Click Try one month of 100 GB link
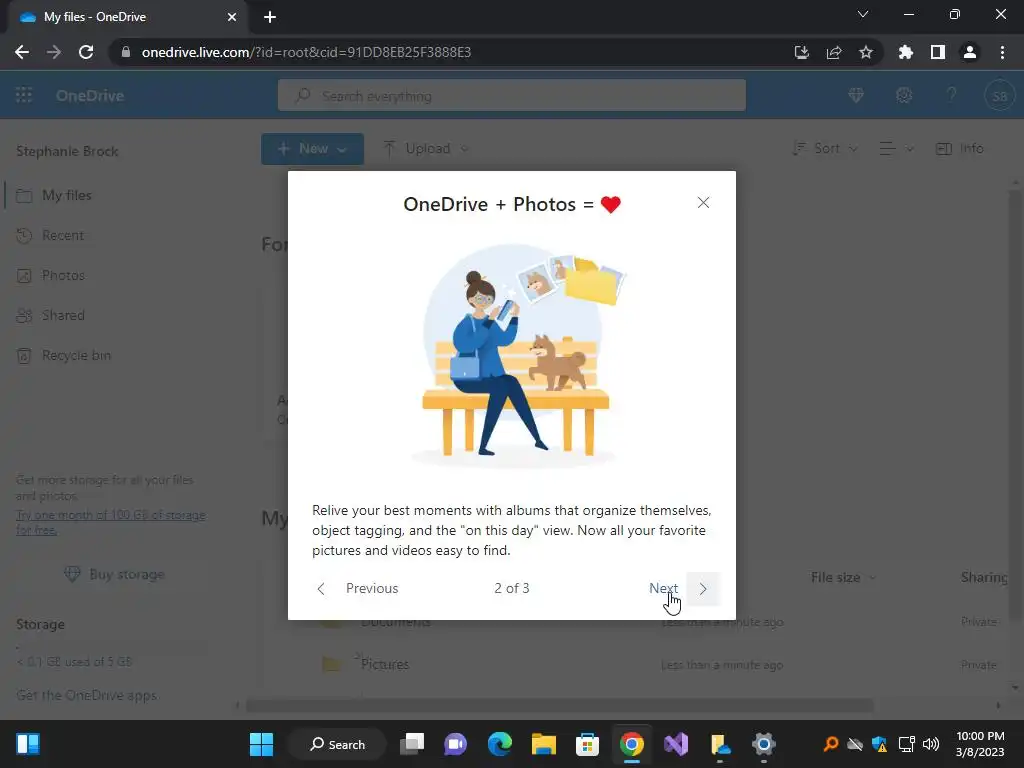The image size is (1024, 768). pos(110,522)
